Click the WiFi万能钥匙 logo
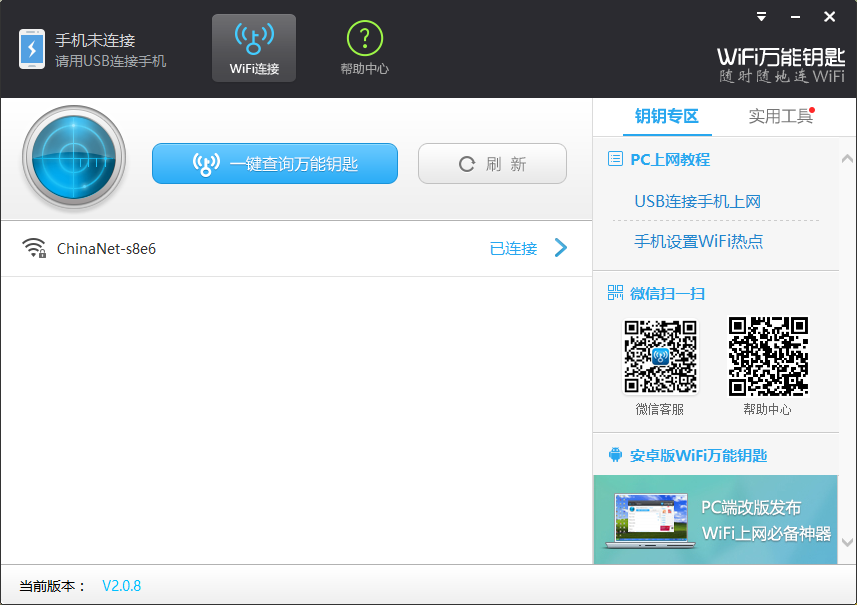The image size is (857, 605). tap(781, 64)
